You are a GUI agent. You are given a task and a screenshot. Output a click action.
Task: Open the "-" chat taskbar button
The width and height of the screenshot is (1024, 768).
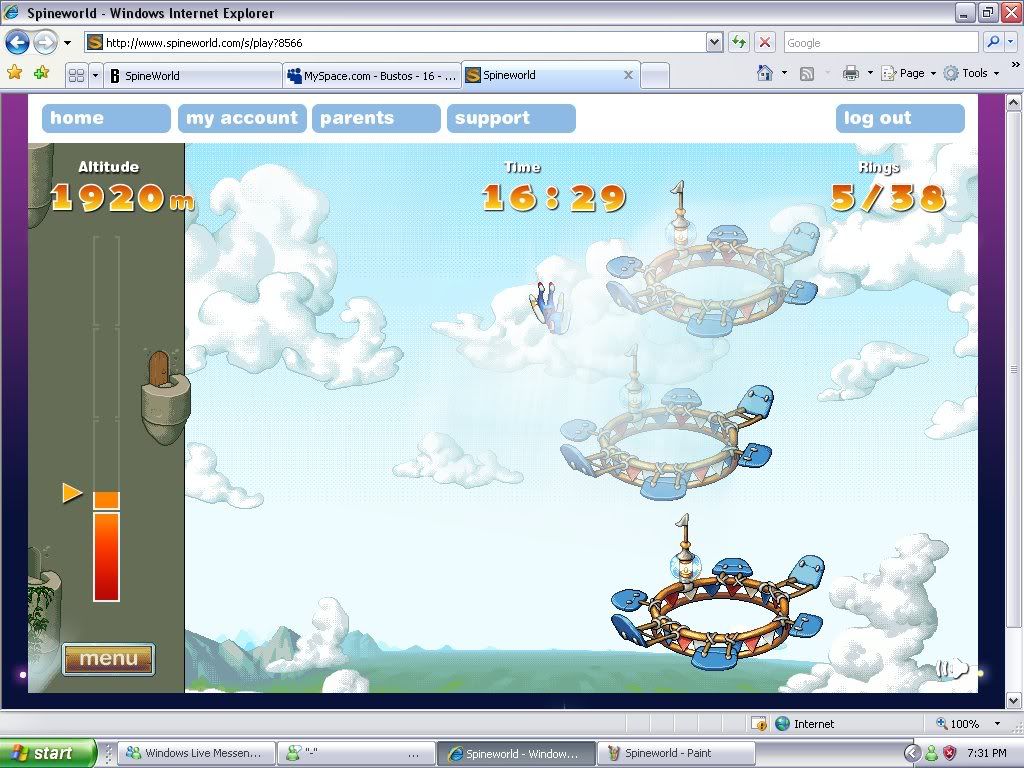355,753
